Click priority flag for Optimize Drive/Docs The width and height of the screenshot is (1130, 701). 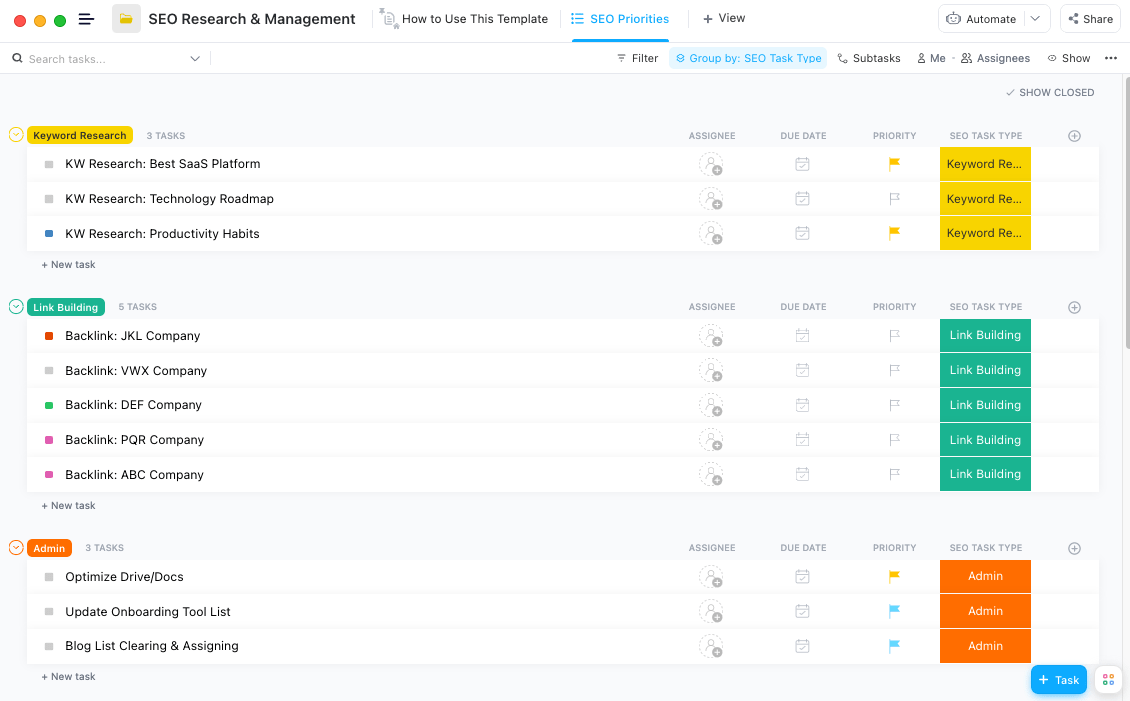pyautogui.click(x=894, y=577)
